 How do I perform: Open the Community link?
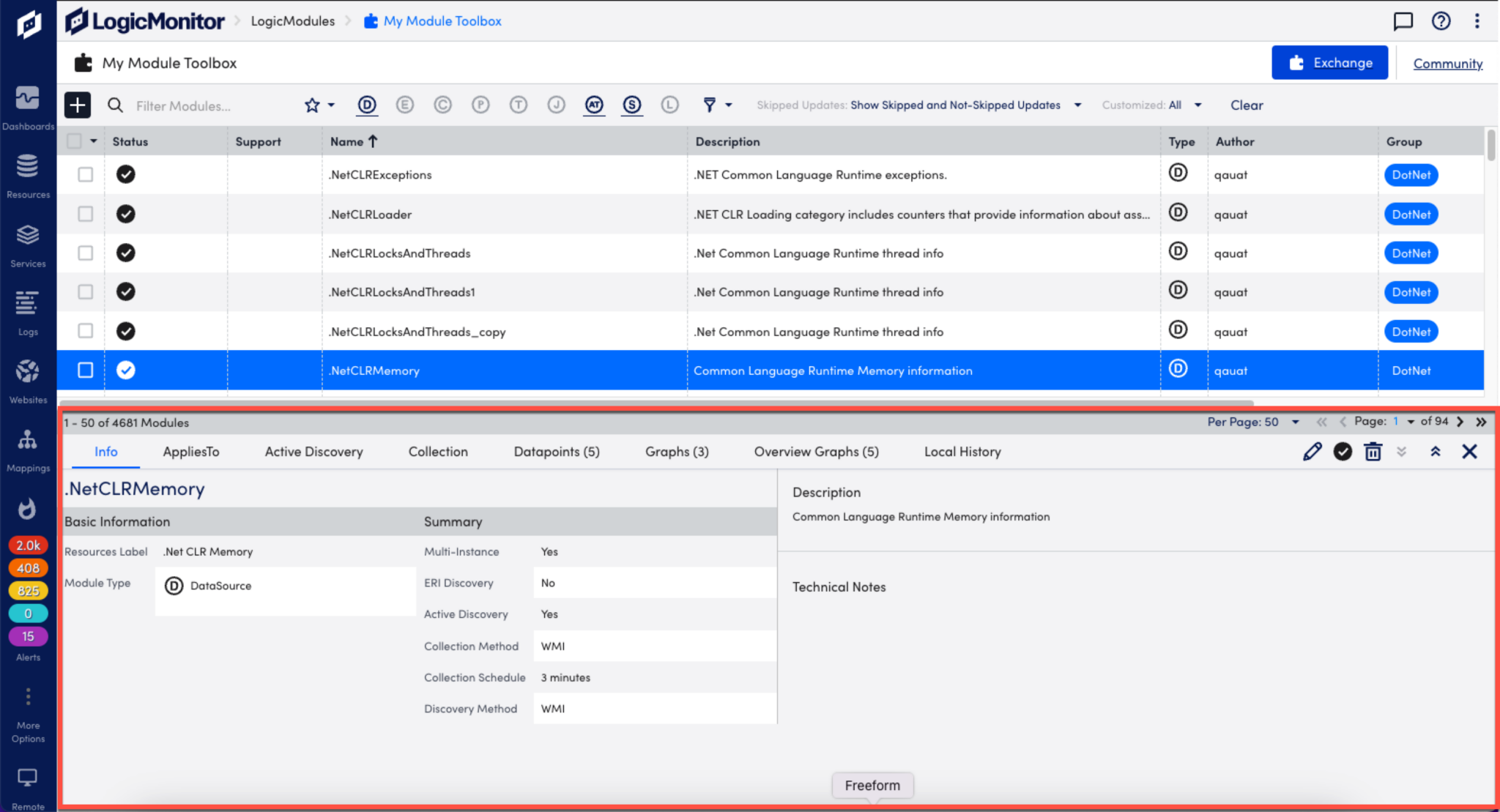click(x=1447, y=63)
